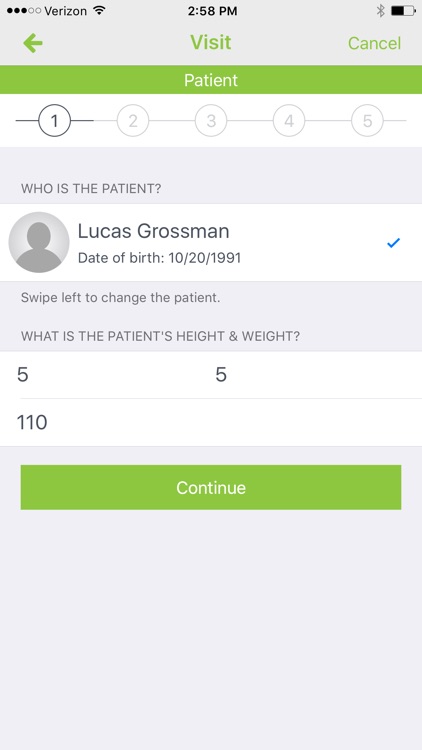Viewport: 422px width, 750px height.
Task: Toggle the blue checkmark for Lucas Grossman
Action: click(x=393, y=243)
